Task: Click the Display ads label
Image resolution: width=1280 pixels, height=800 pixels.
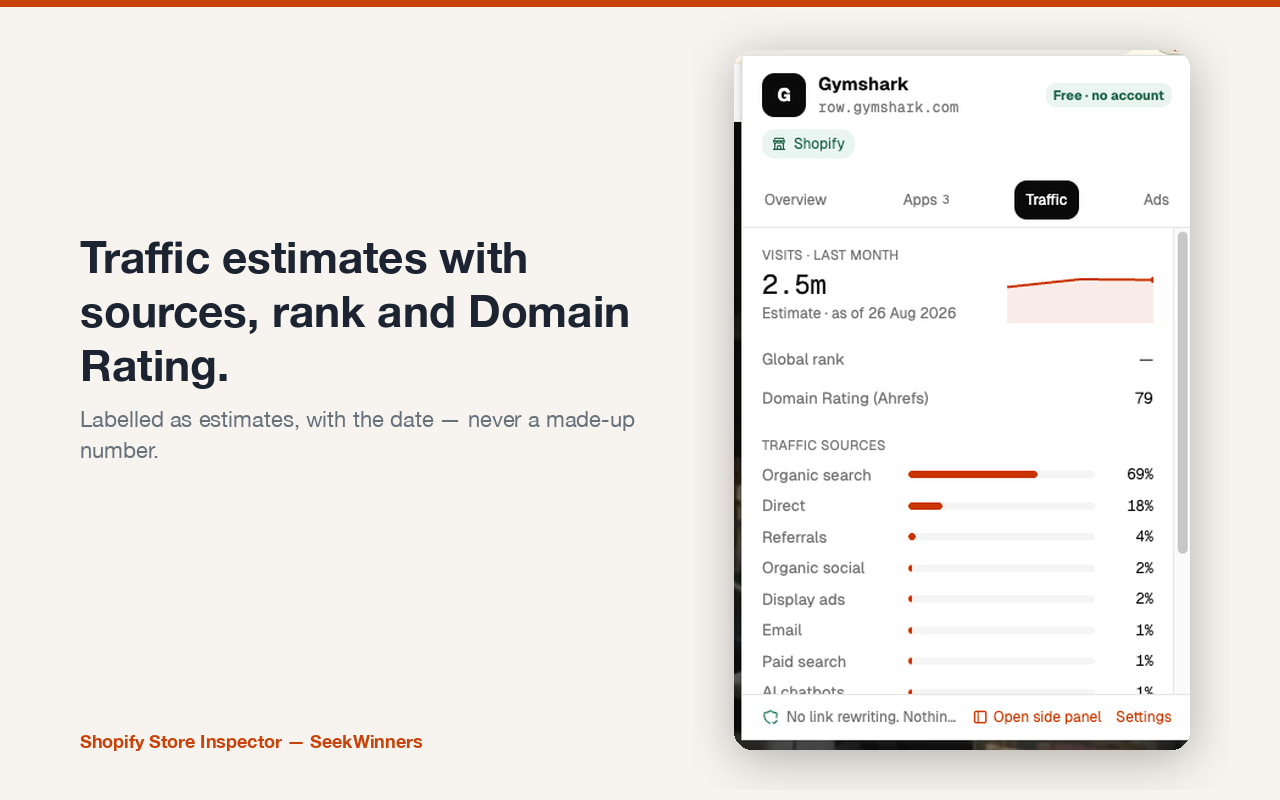Action: 803,600
